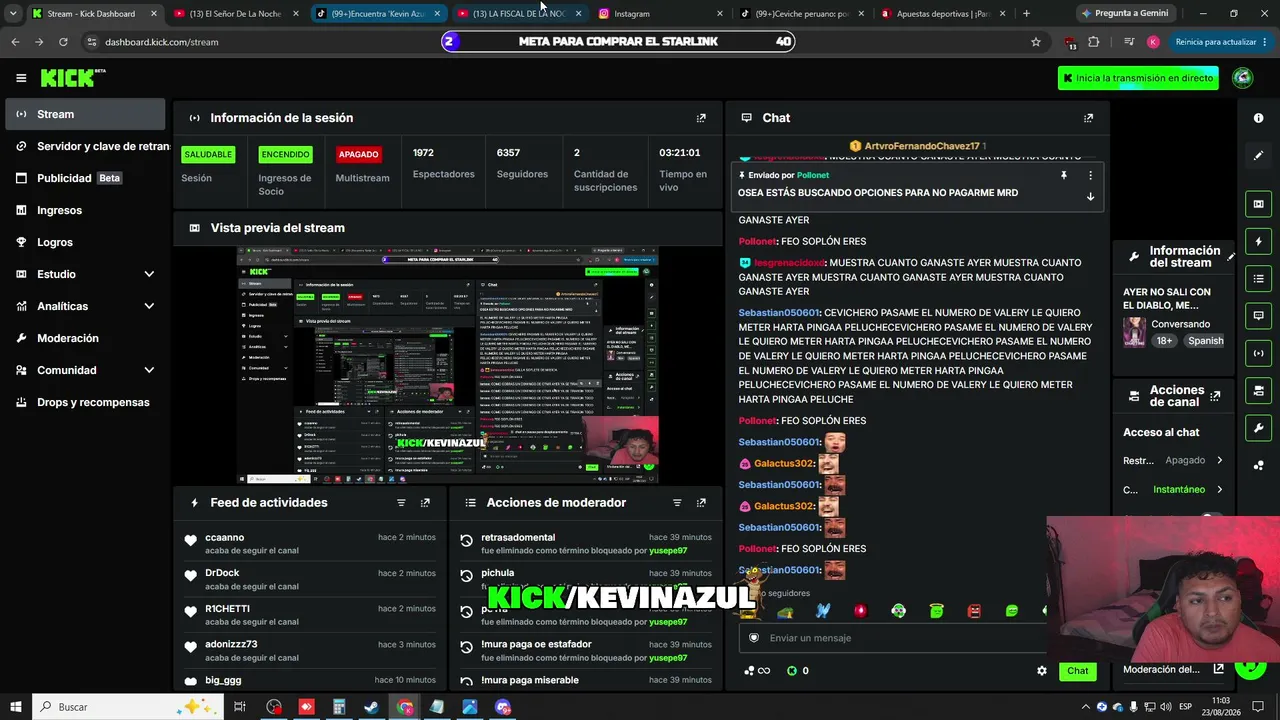
Task: Open the Restricción chat access option
Action: (x=1173, y=461)
